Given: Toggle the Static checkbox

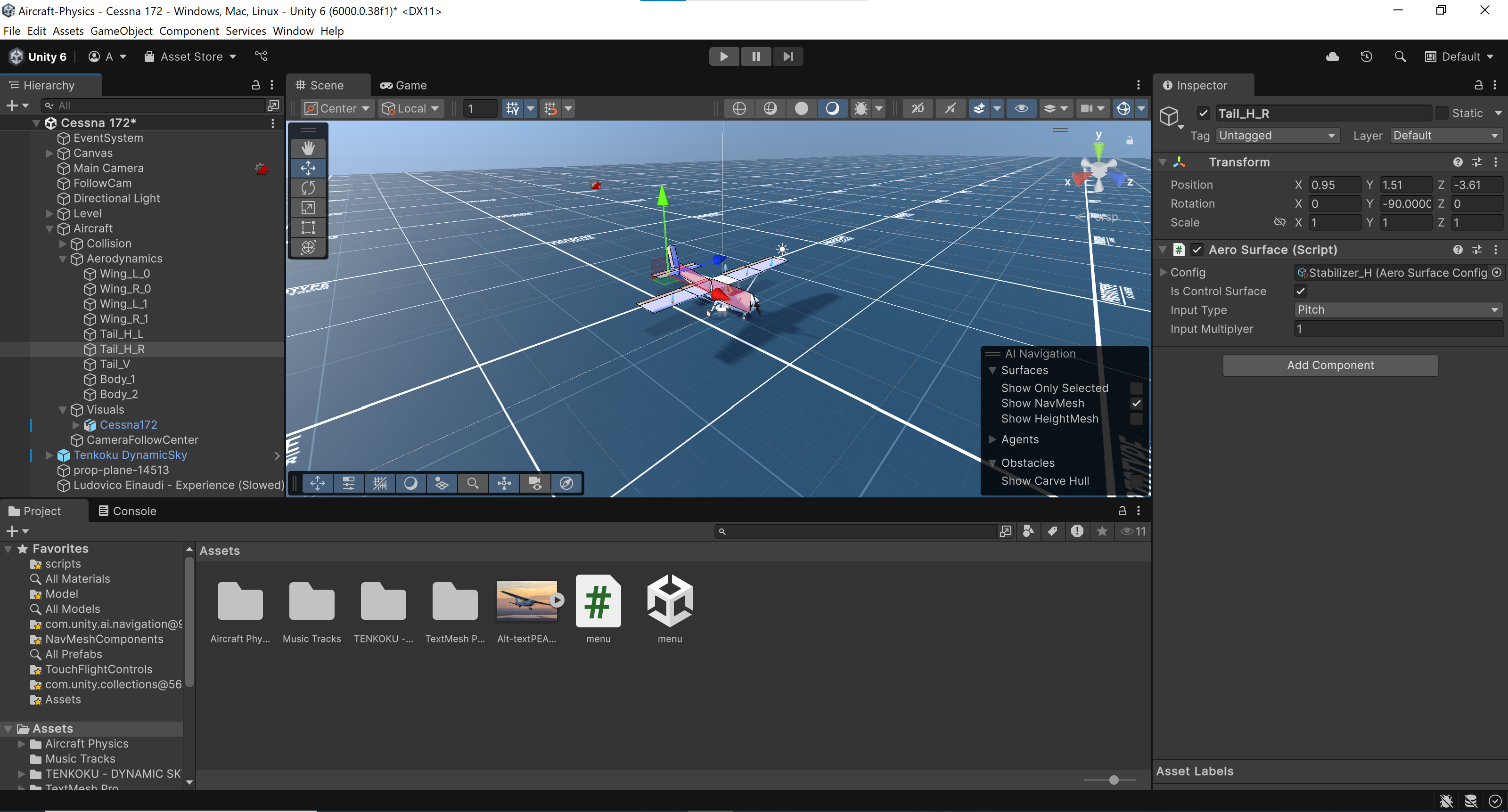Looking at the screenshot, I should 1442,113.
